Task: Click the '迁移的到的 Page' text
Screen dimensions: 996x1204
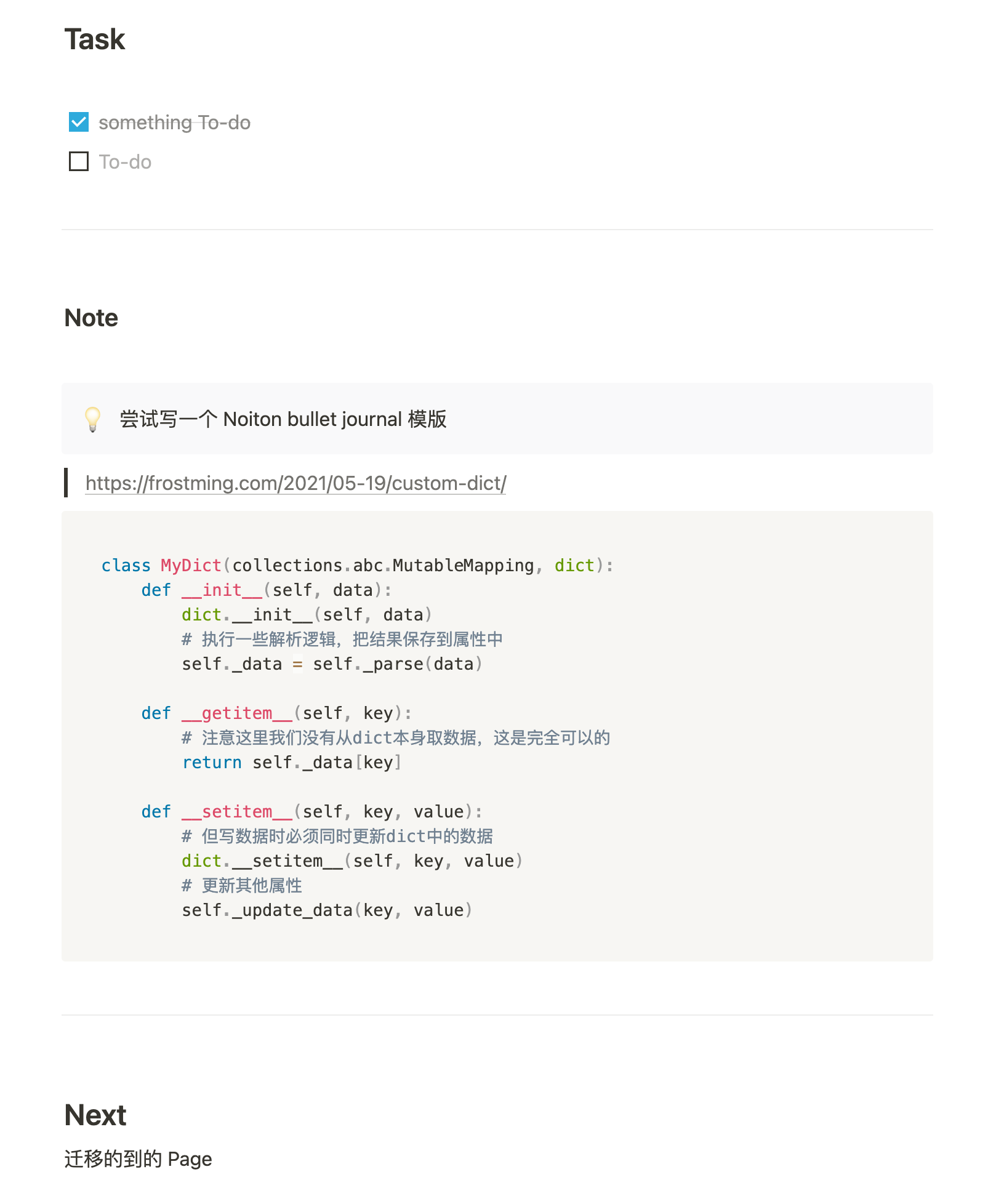Action: click(x=138, y=1159)
